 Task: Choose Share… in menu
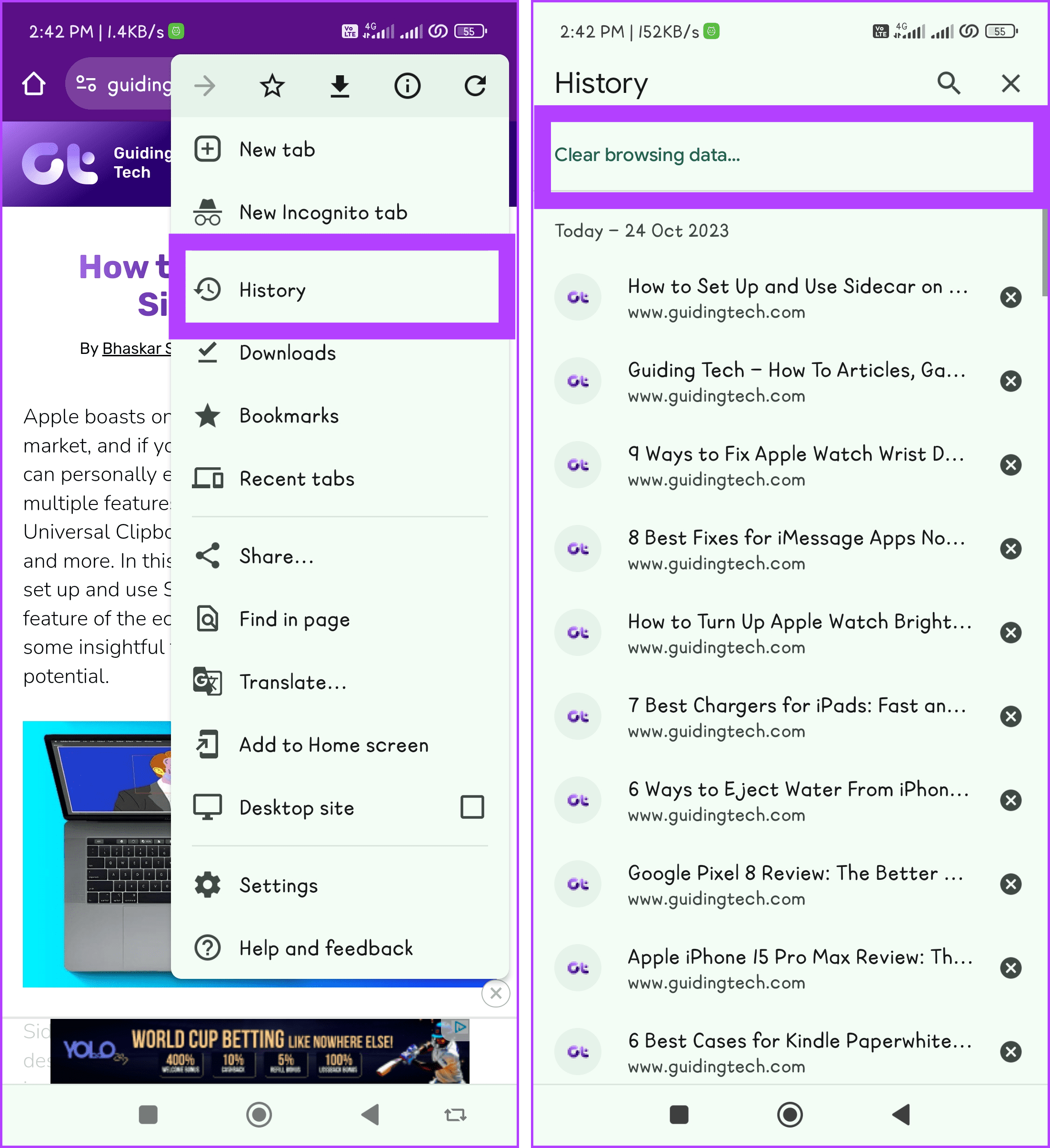[340, 556]
